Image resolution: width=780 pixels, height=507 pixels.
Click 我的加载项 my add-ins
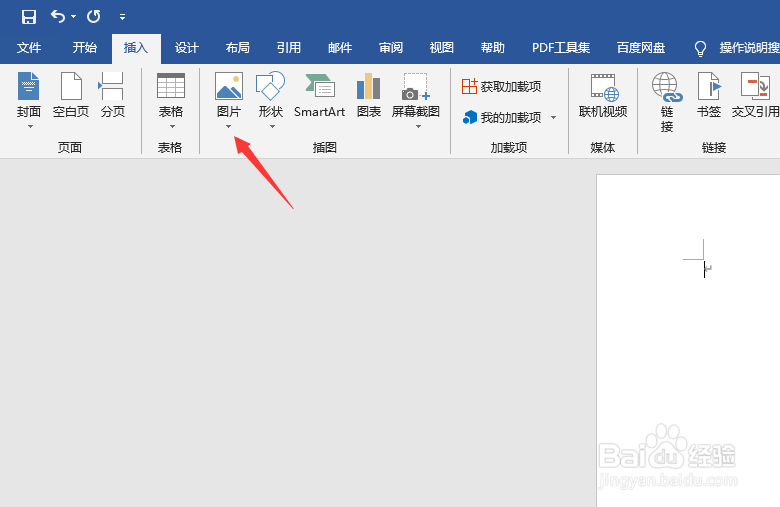(x=501, y=117)
